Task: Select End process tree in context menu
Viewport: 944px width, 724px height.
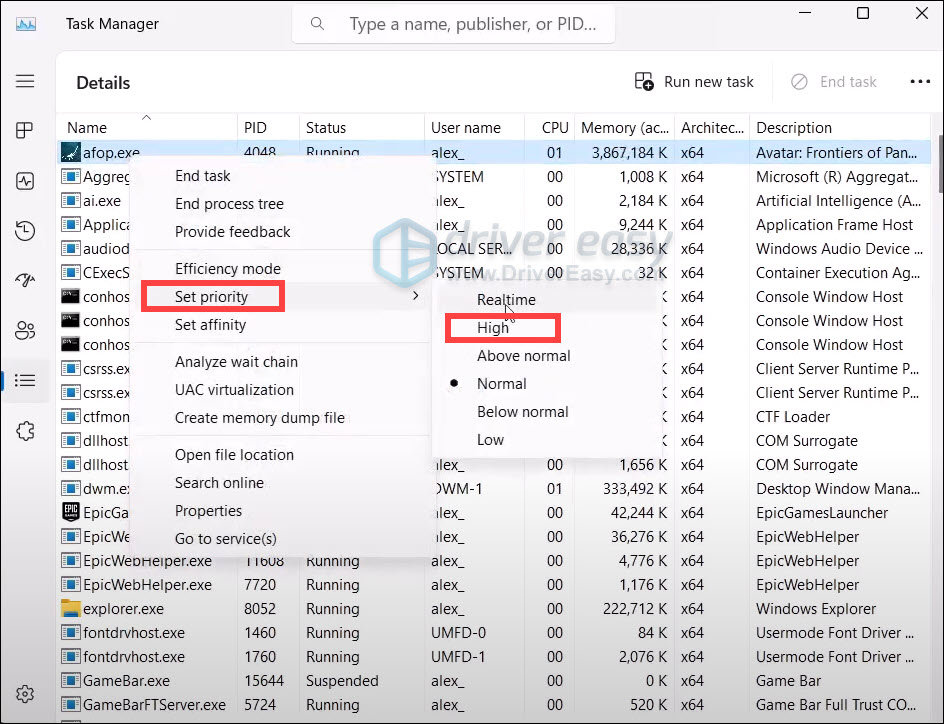Action: coord(229,204)
